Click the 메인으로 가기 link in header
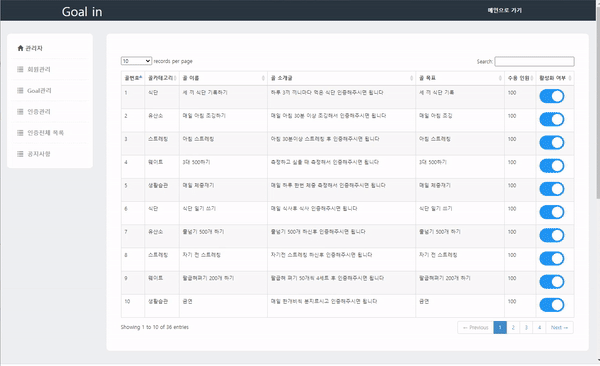Image resolution: width=600 pixels, height=366 pixels. (x=504, y=10)
